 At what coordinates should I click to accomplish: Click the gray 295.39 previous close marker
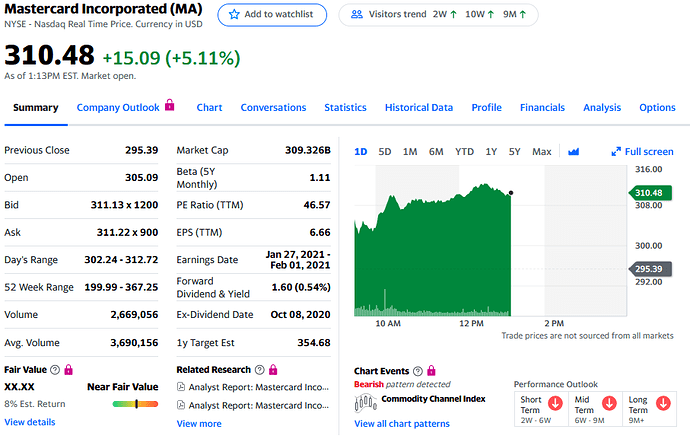pyautogui.click(x=650, y=269)
